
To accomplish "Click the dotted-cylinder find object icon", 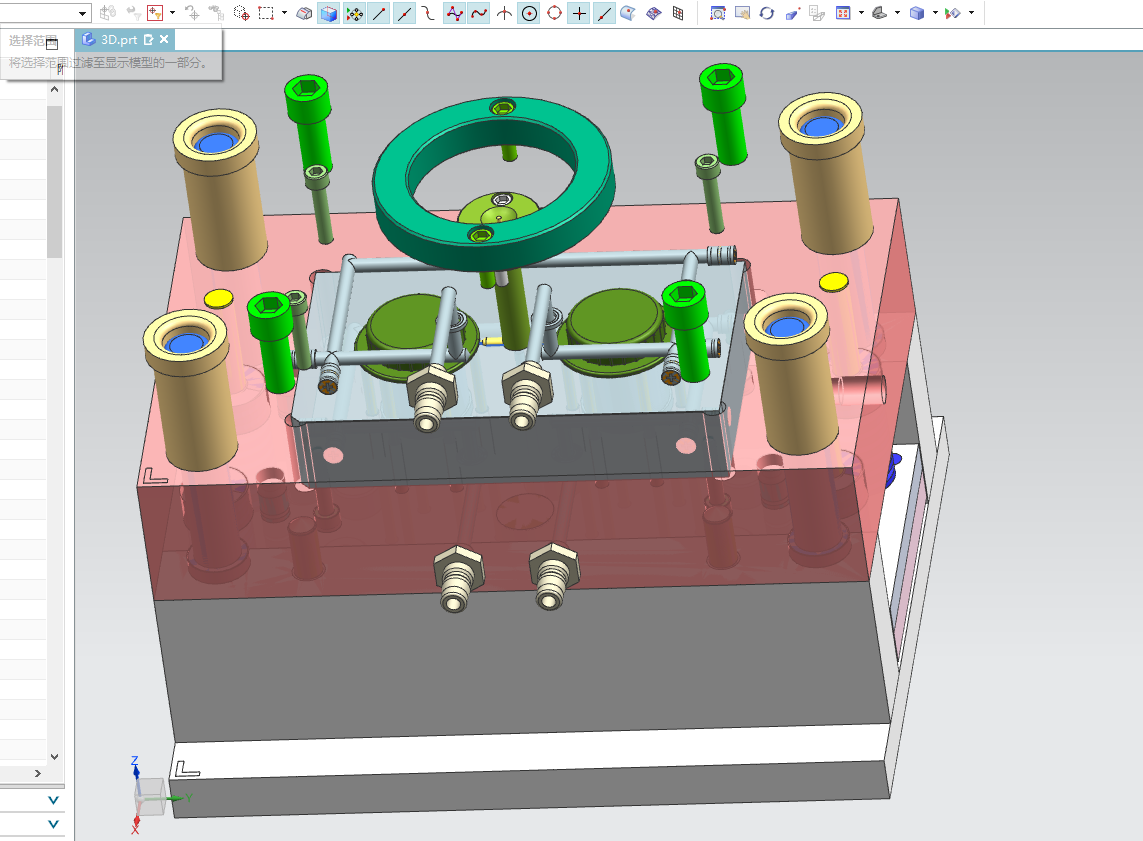I will 242,12.
